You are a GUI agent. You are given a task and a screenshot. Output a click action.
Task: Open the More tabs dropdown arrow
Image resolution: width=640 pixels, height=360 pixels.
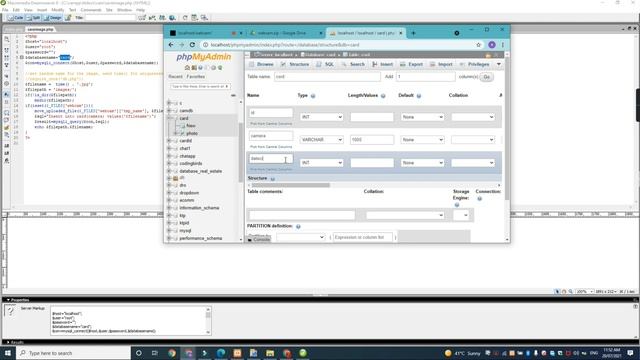pyautogui.click(x=499, y=64)
